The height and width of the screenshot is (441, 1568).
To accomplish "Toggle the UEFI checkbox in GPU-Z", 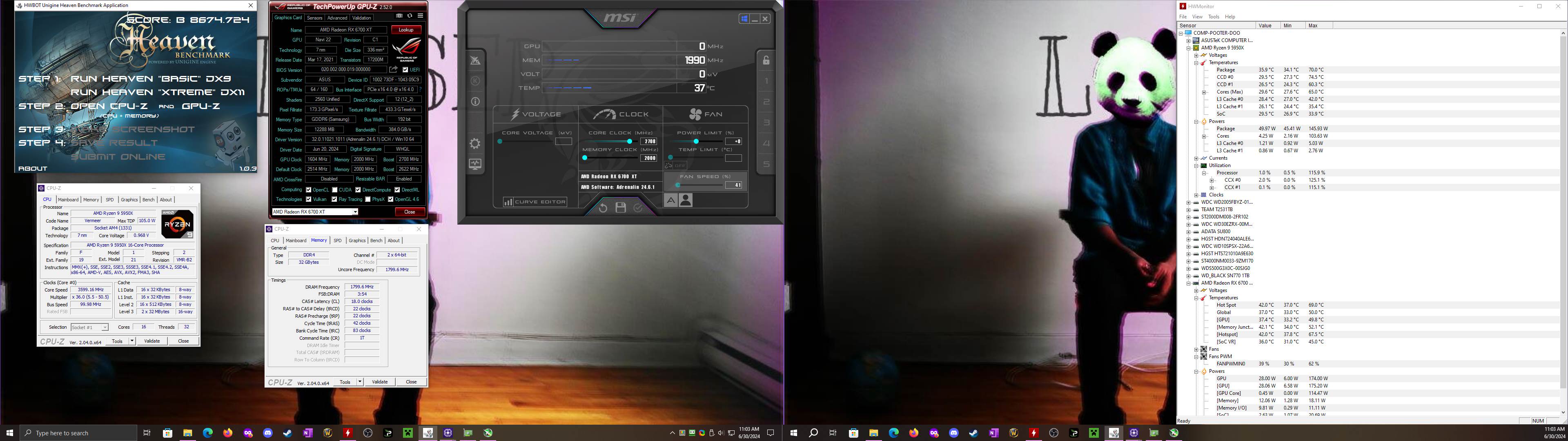I will pos(405,70).
